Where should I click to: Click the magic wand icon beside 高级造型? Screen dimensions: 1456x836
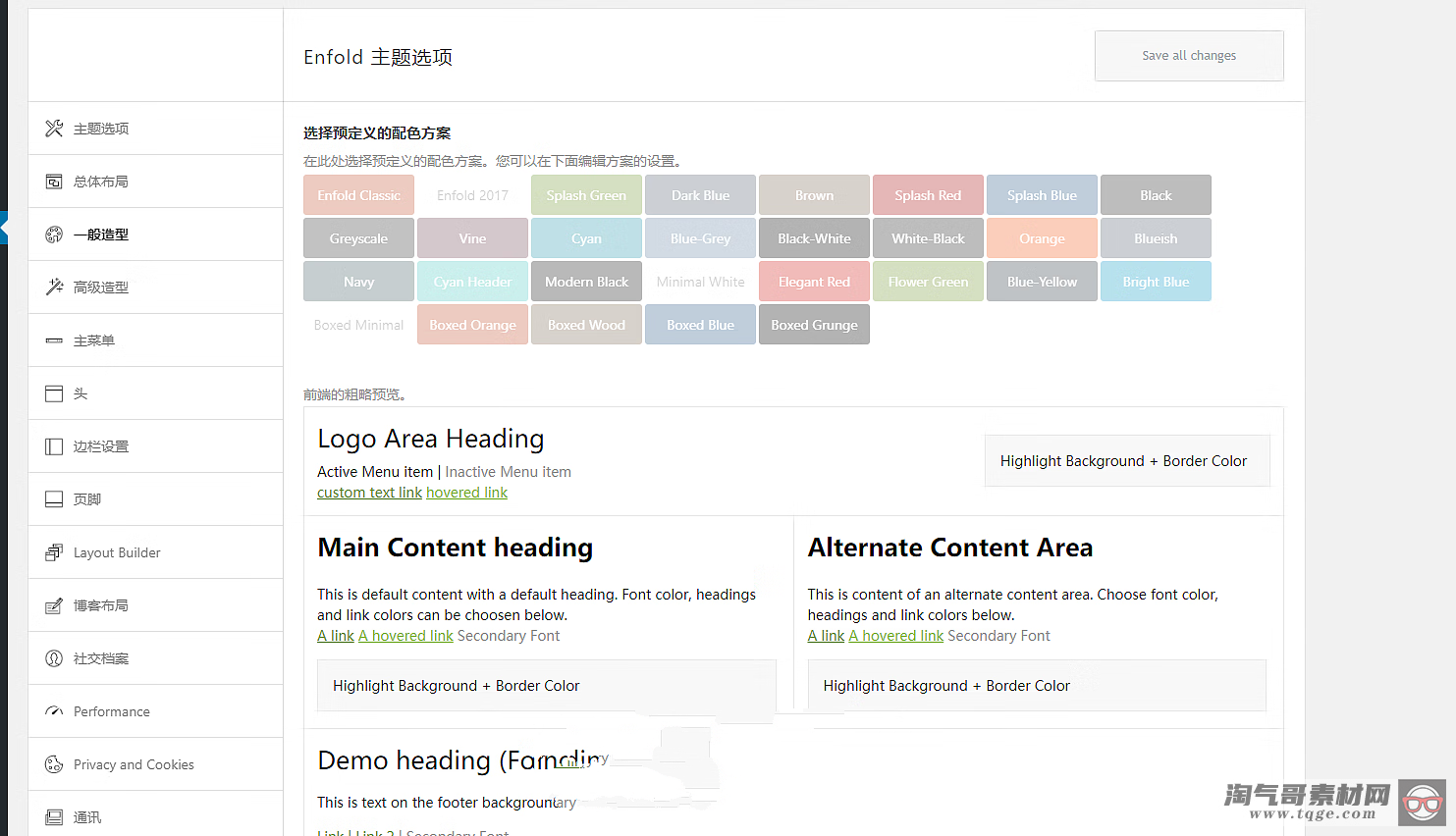[x=54, y=287]
